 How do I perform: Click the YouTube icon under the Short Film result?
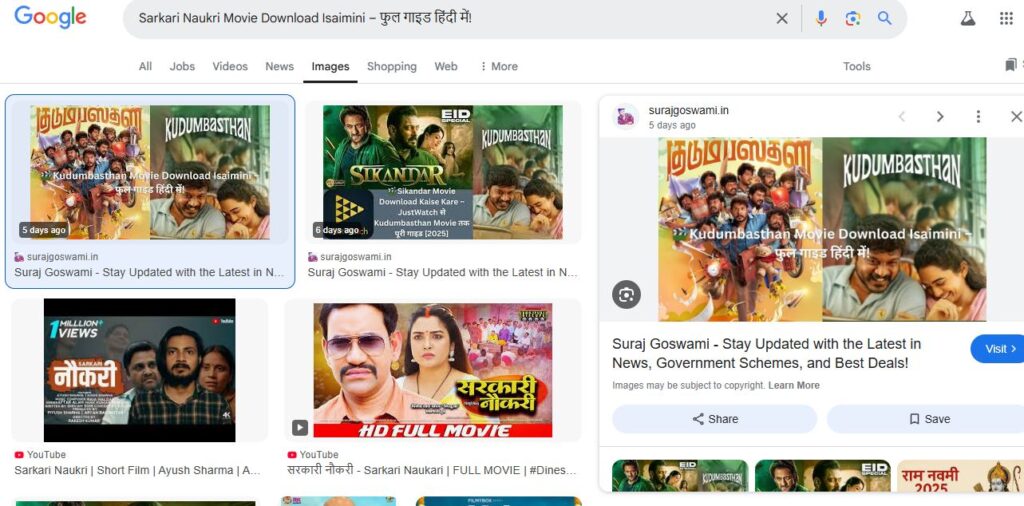pyautogui.click(x=19, y=454)
